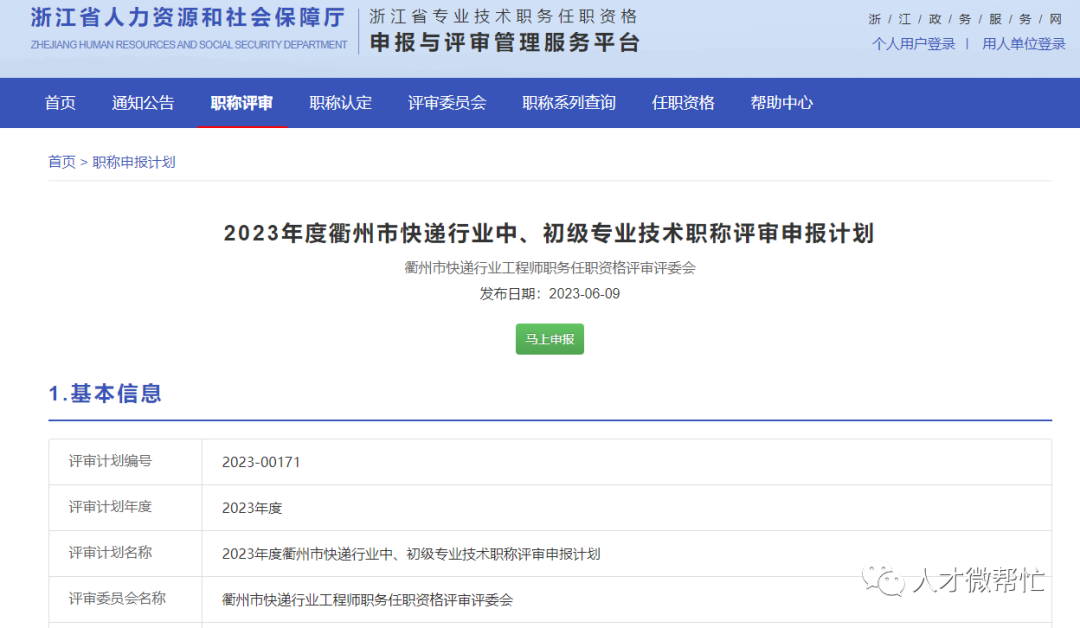Click the 马上申报 green button
Image resolution: width=1080 pixels, height=628 pixels.
[549, 339]
